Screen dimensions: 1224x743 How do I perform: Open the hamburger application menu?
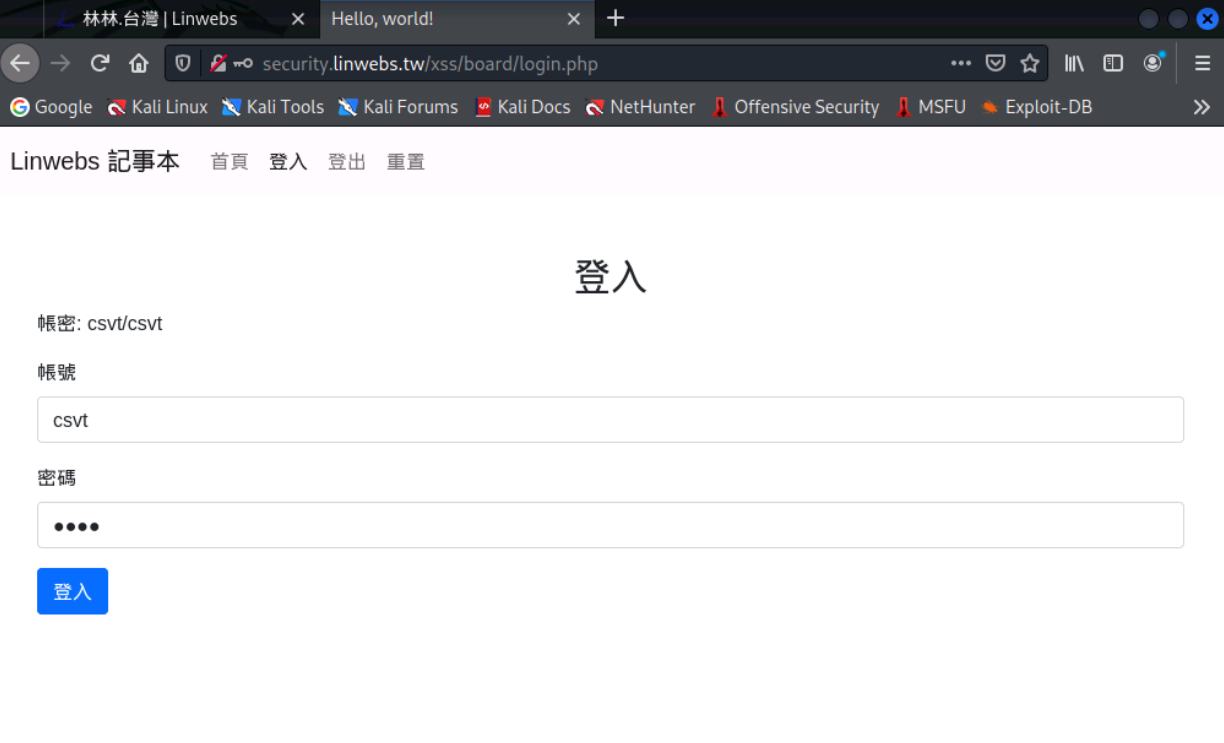pos(1202,64)
